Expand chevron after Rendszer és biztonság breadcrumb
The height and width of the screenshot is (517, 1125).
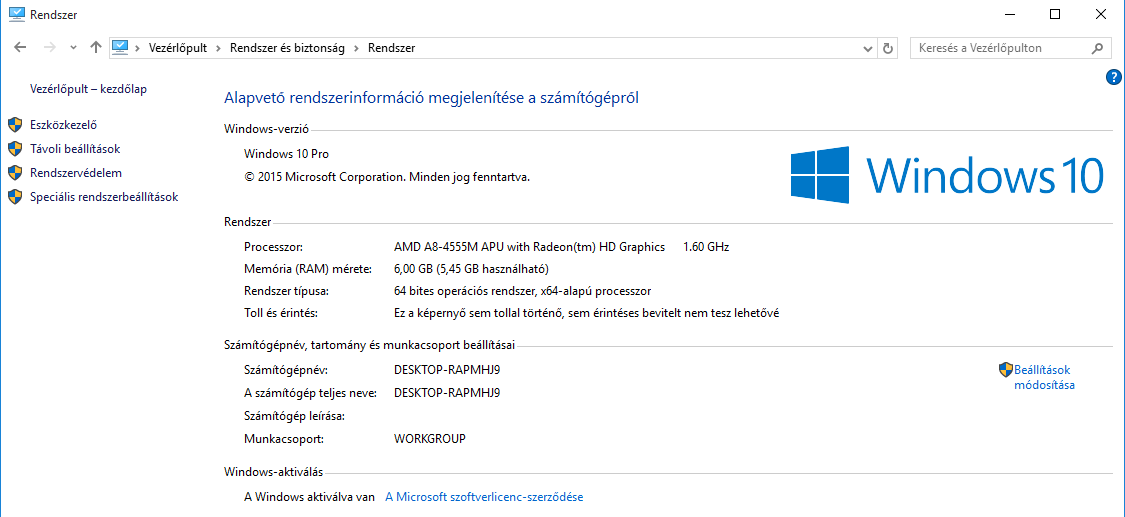(x=357, y=48)
